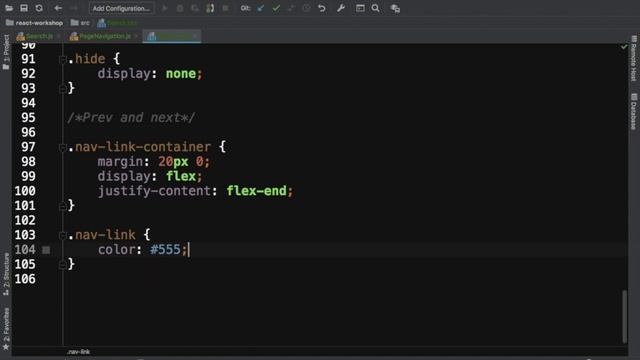The height and width of the screenshot is (360, 640).
Task: Close the active CSS editor tab
Action: (196, 36)
